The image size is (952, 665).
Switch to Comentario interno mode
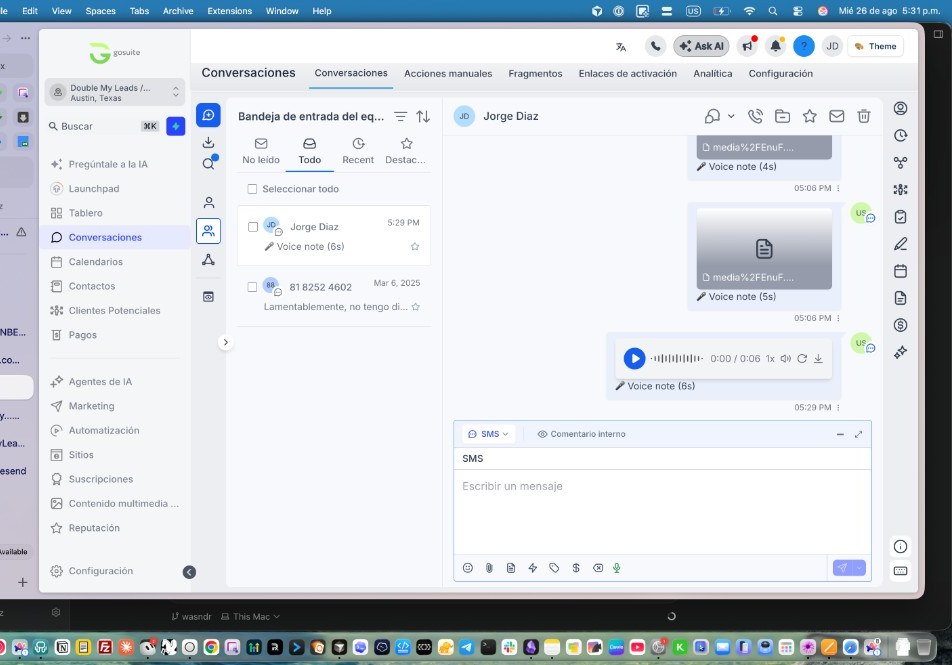tap(582, 434)
